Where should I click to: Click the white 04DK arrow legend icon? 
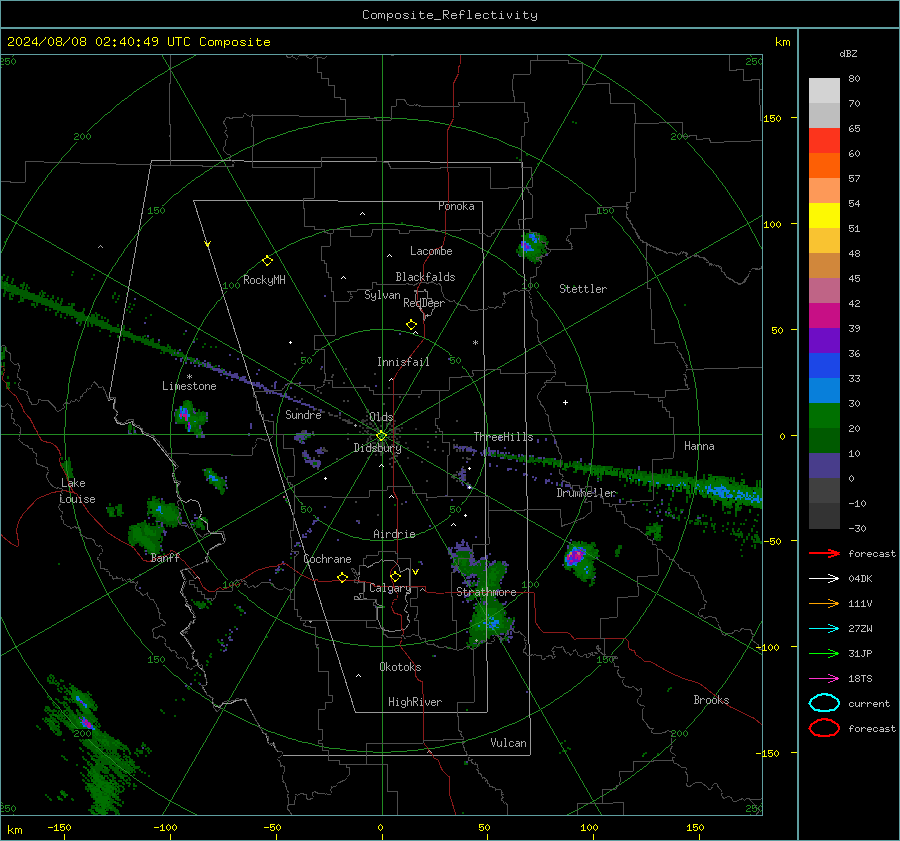(x=824, y=579)
